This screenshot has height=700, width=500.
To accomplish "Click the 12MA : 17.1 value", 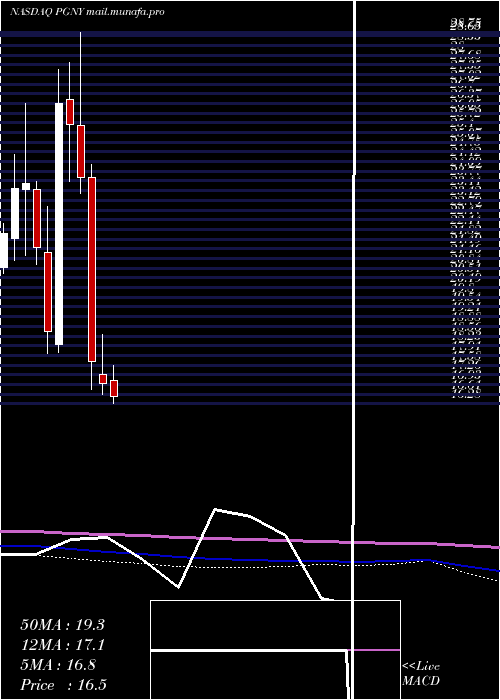I will point(62,645).
